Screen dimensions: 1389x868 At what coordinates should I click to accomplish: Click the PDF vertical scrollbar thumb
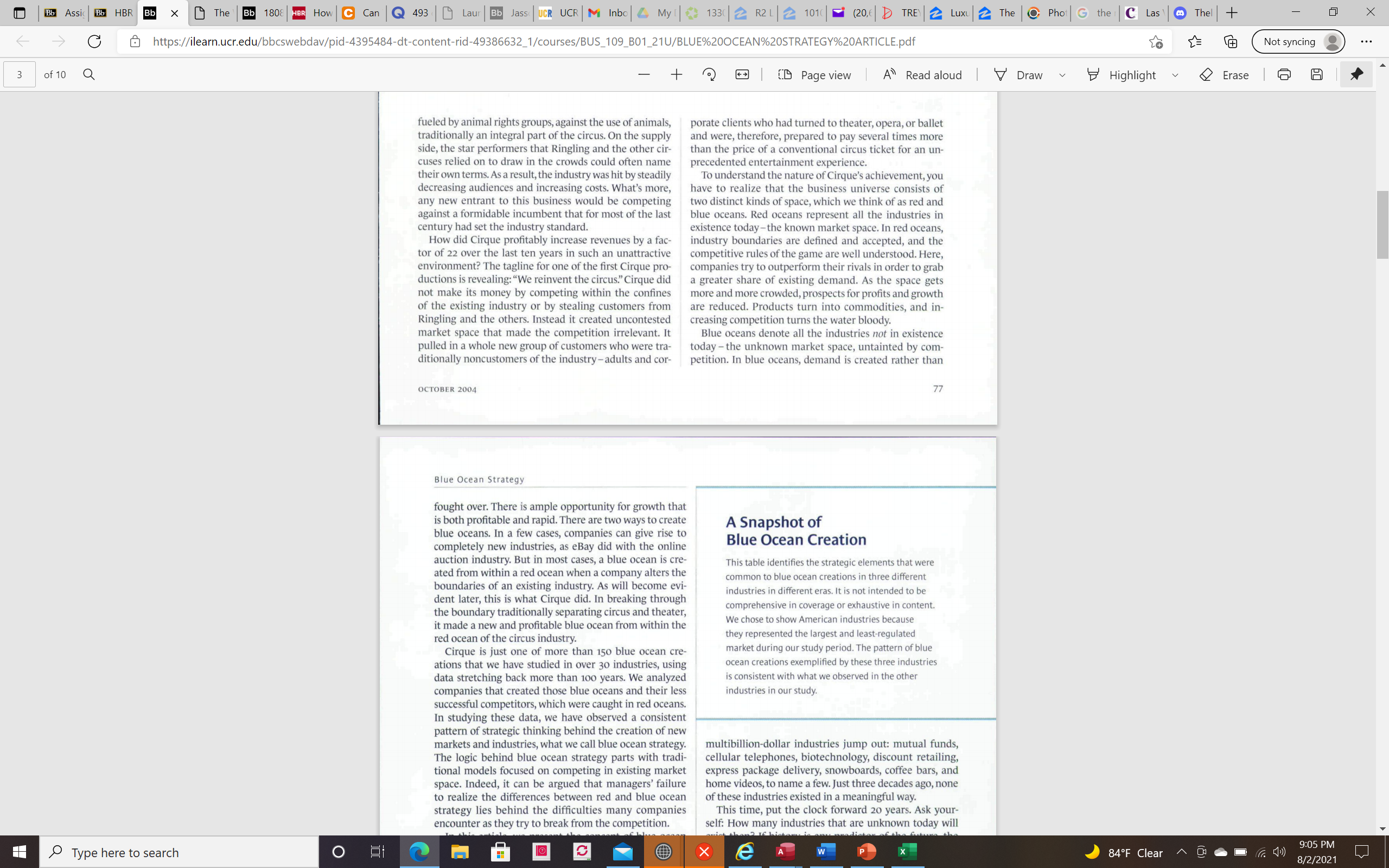[x=1382, y=225]
